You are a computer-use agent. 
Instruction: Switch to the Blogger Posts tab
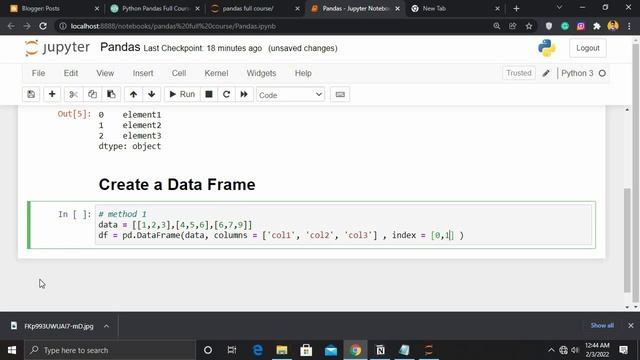pyautogui.click(x=53, y=8)
